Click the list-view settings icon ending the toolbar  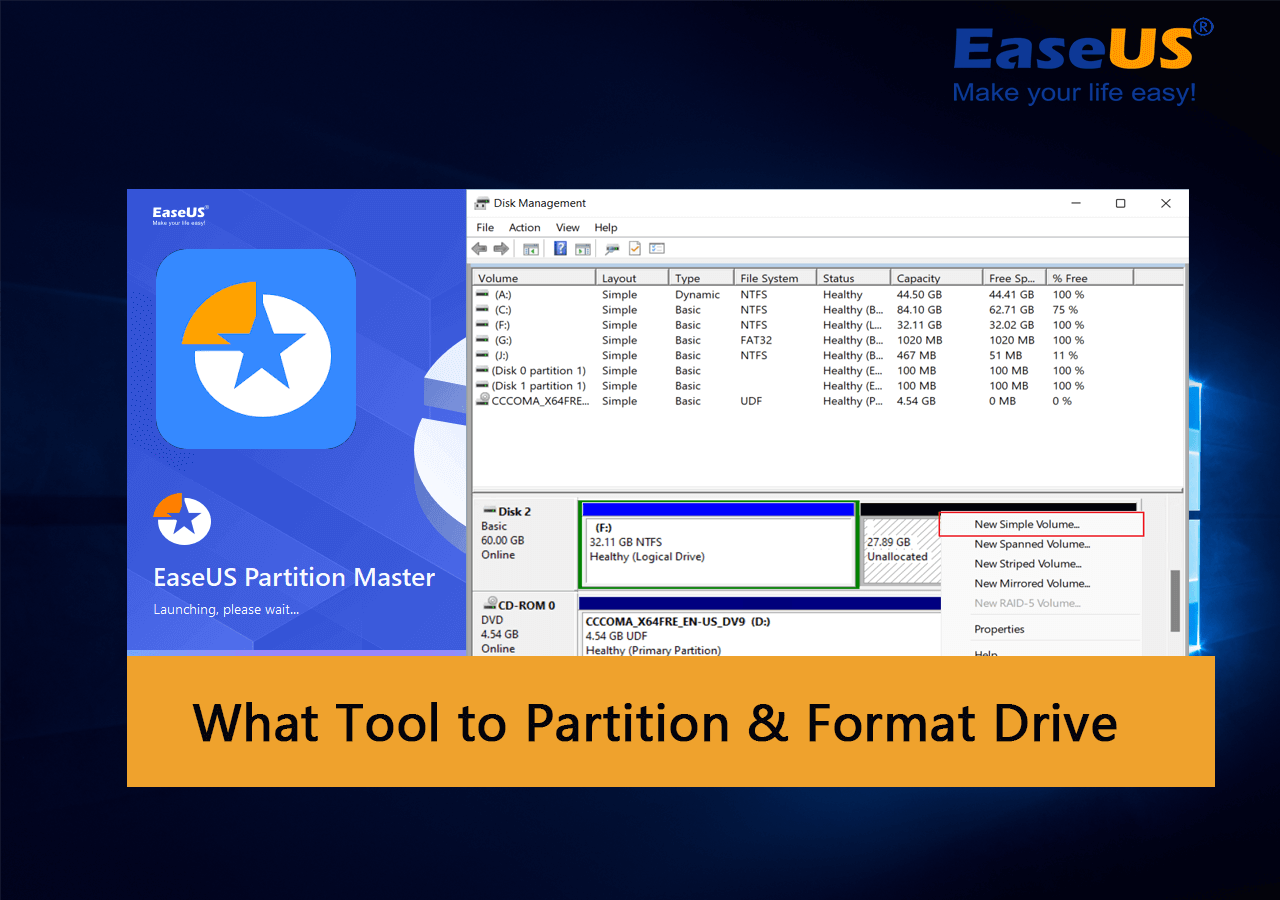pos(657,248)
